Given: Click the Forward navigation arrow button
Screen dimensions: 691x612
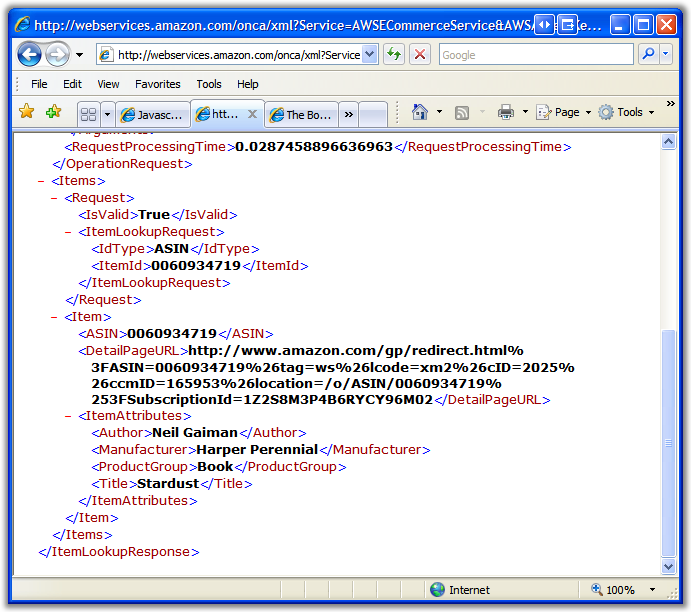Looking at the screenshot, I should [57, 55].
